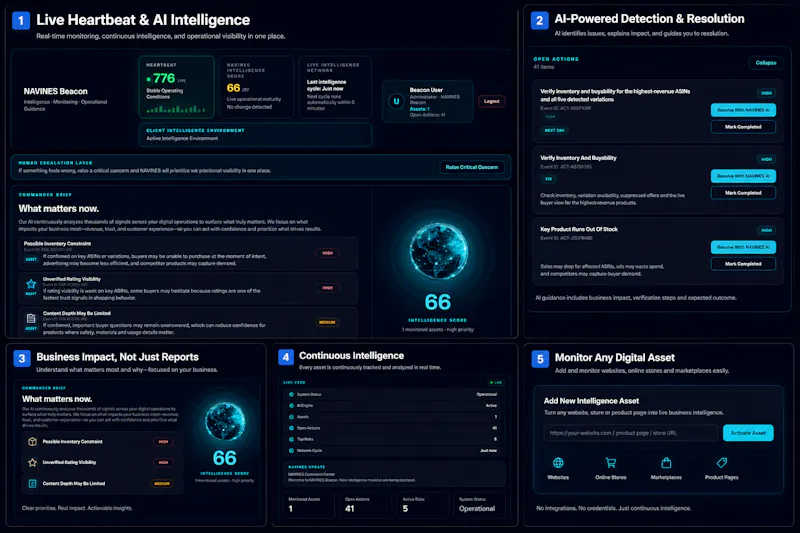
Task: Click HIGH badge on Possible Inventory Constraint in Business Impact panel
Action: tap(163, 442)
